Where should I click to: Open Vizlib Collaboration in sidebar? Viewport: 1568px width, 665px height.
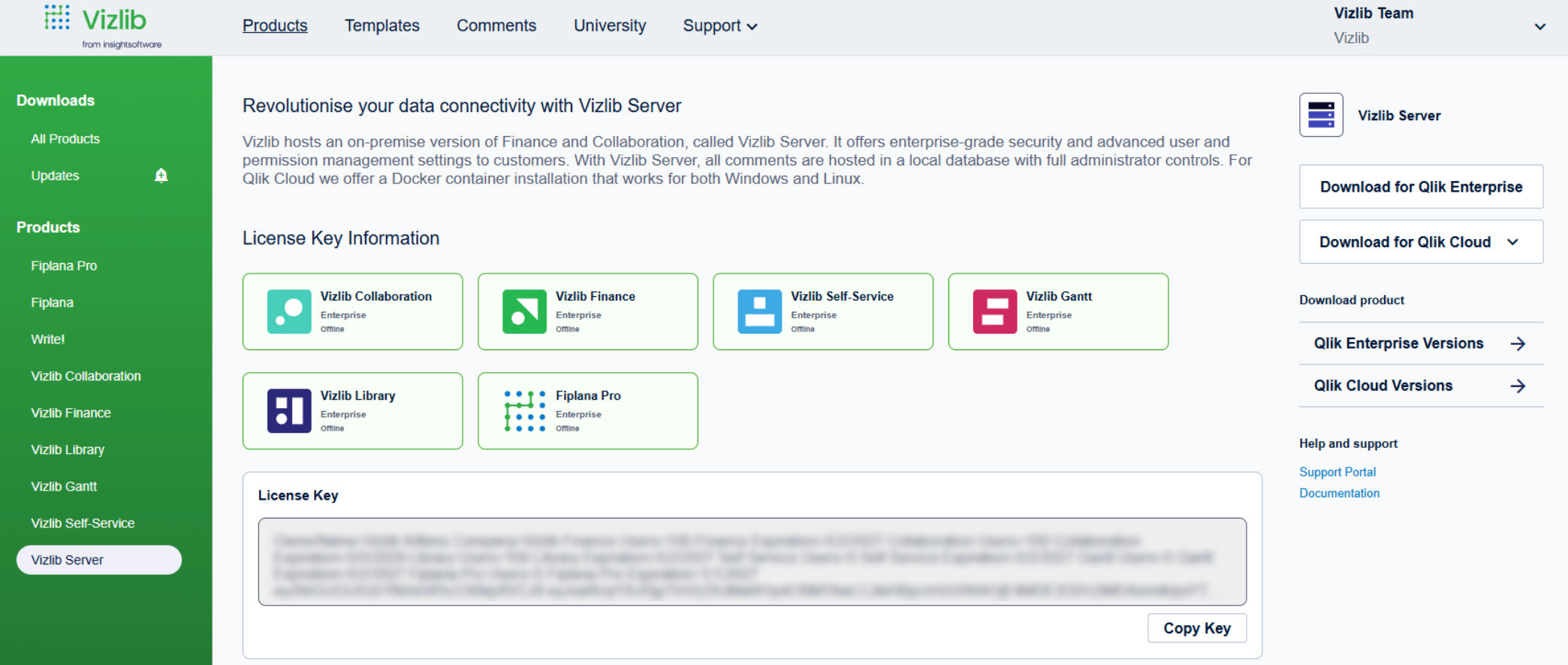coord(86,376)
